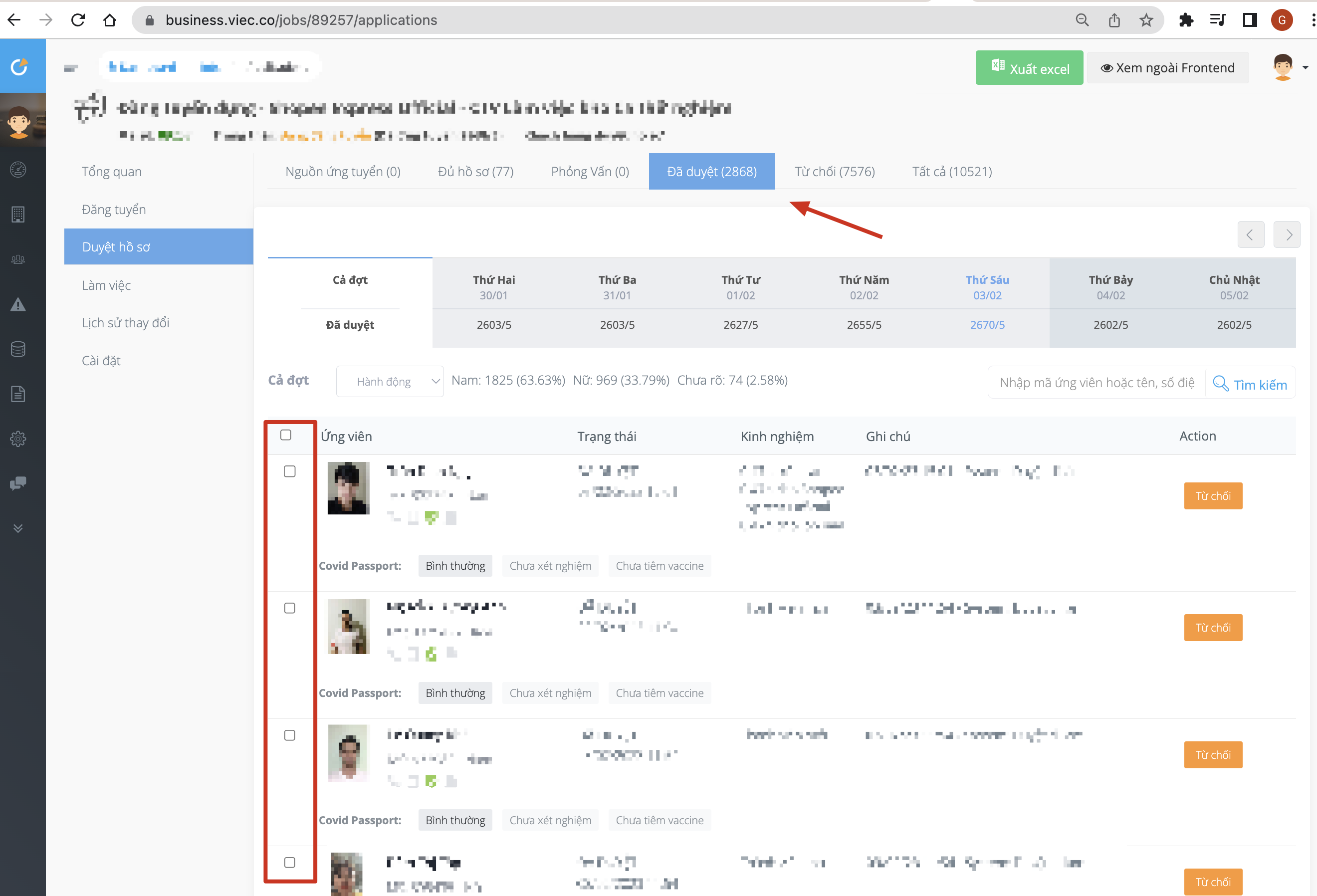Go to next week with right arrow
The height and width of the screenshot is (896, 1317).
pyautogui.click(x=1287, y=234)
